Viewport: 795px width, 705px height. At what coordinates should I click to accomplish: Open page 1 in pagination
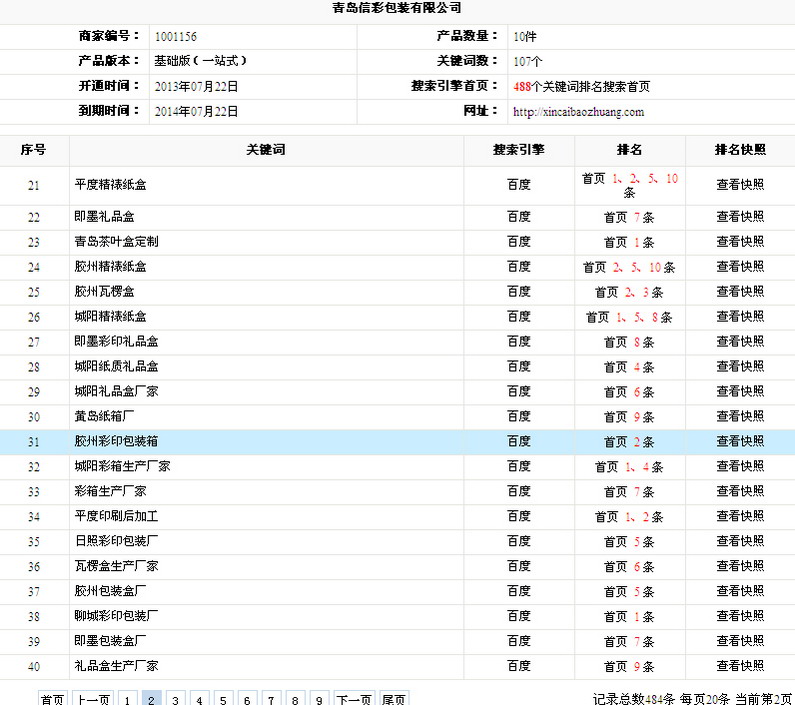[127, 700]
